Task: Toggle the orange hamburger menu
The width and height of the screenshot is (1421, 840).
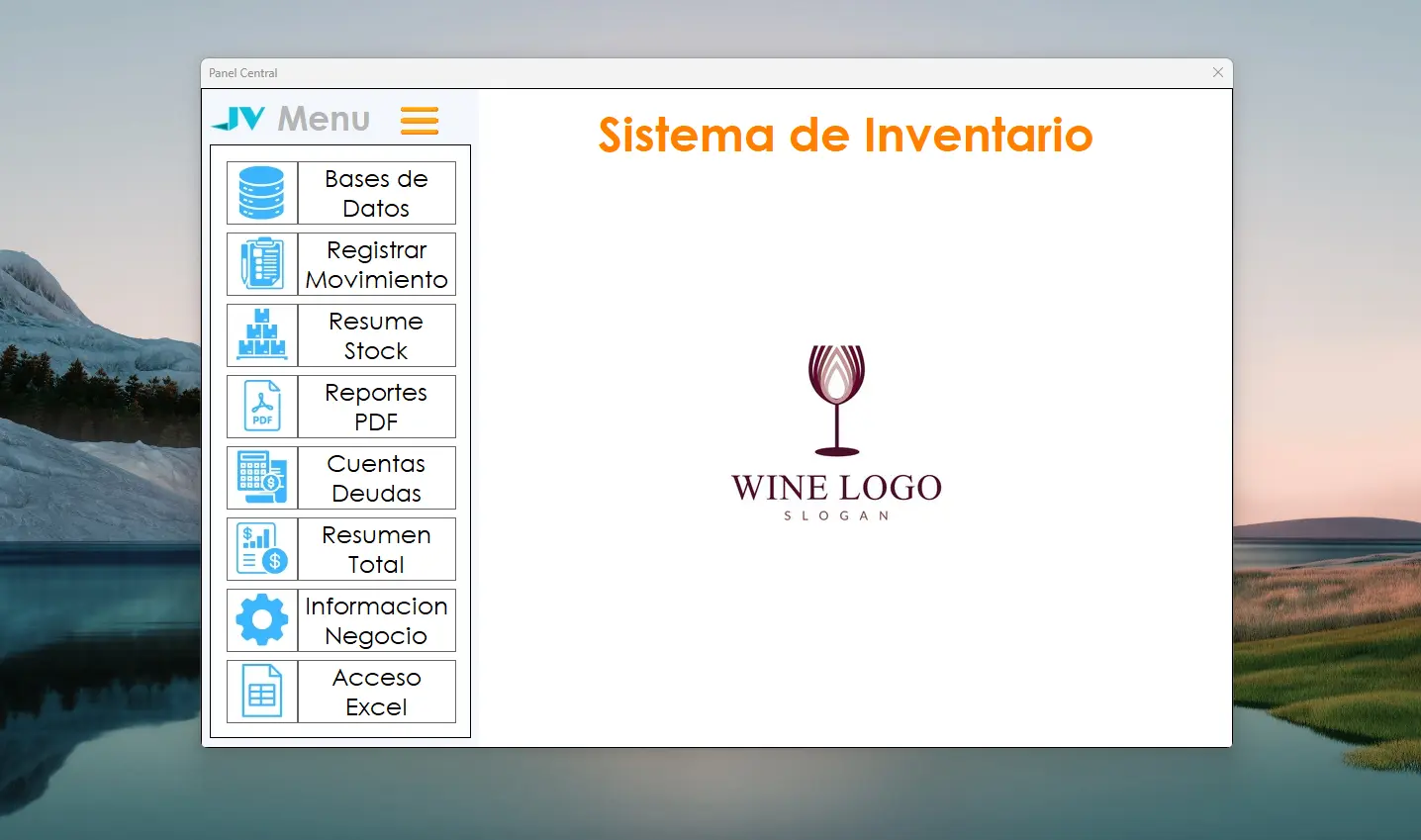Action: [420, 120]
